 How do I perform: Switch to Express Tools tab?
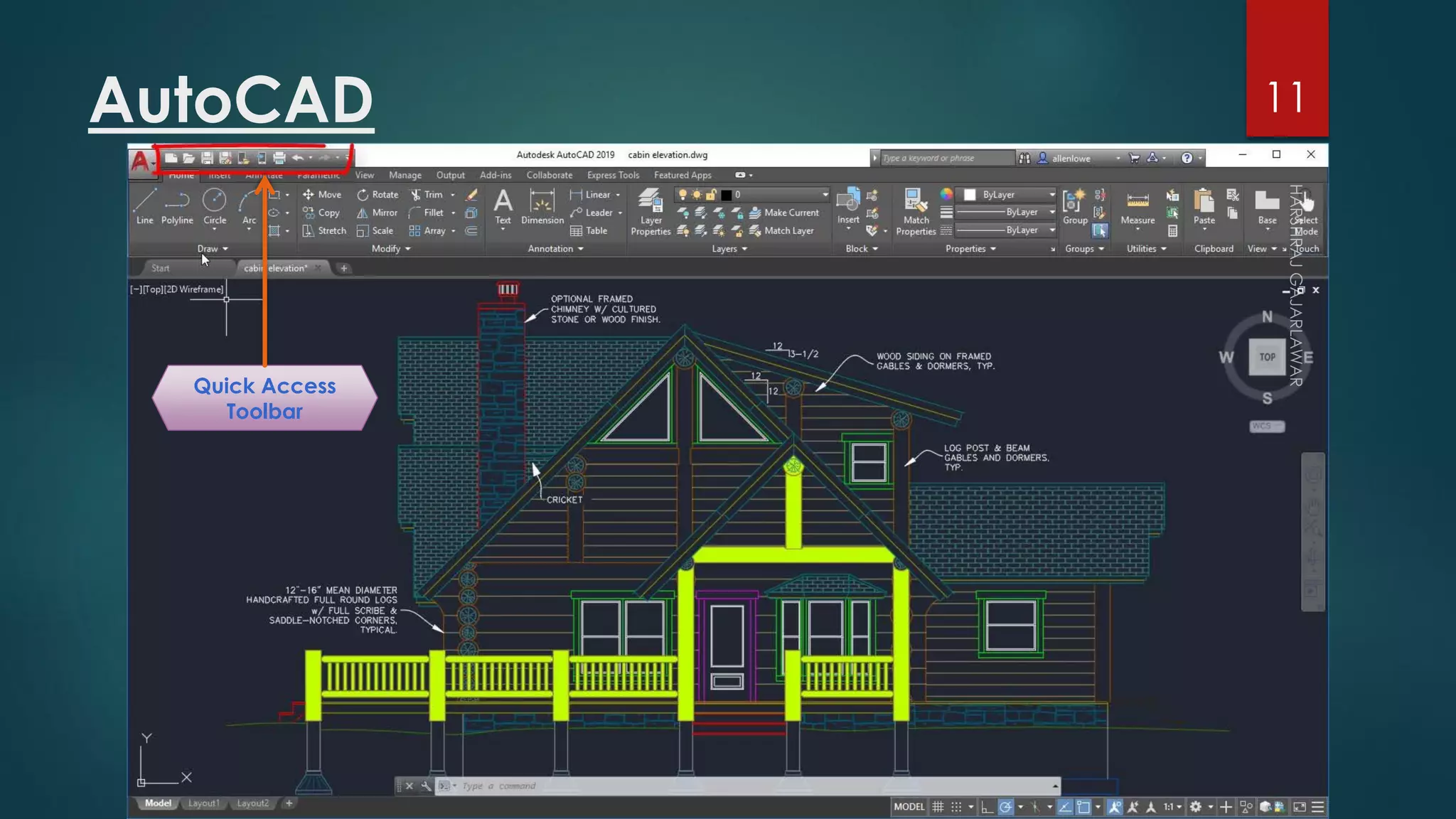[x=613, y=175]
